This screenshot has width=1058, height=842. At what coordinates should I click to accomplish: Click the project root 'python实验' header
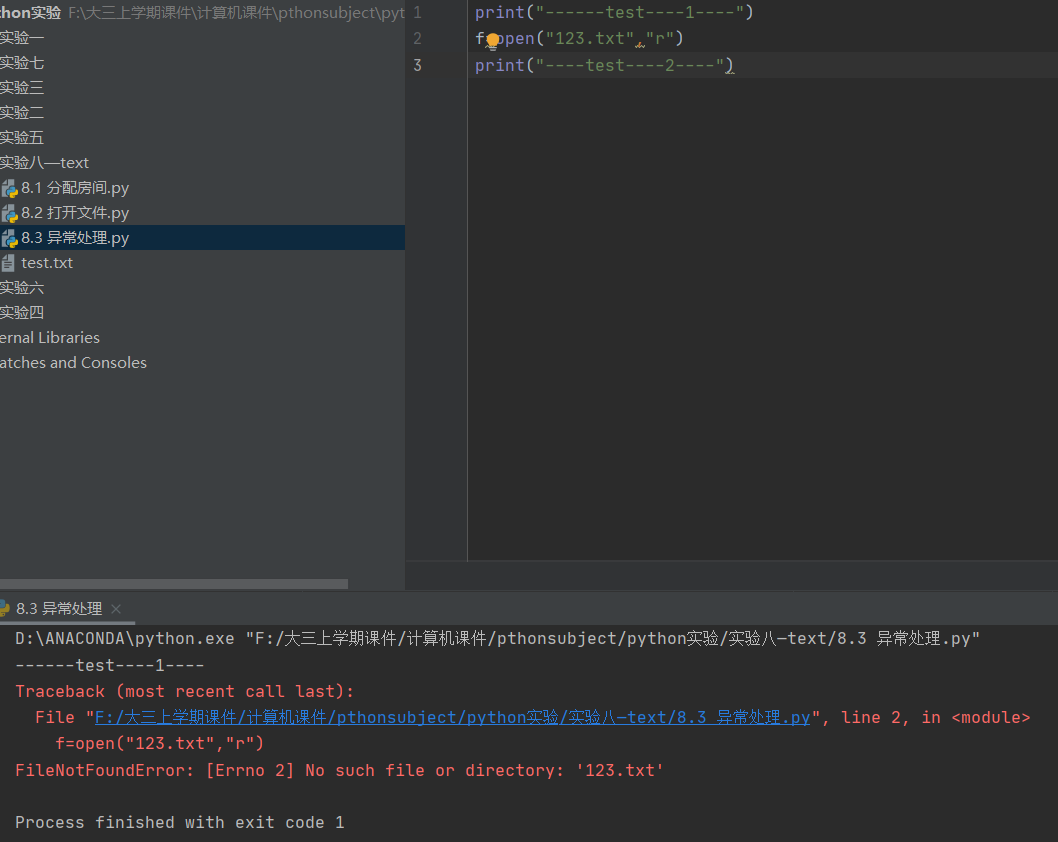click(30, 13)
